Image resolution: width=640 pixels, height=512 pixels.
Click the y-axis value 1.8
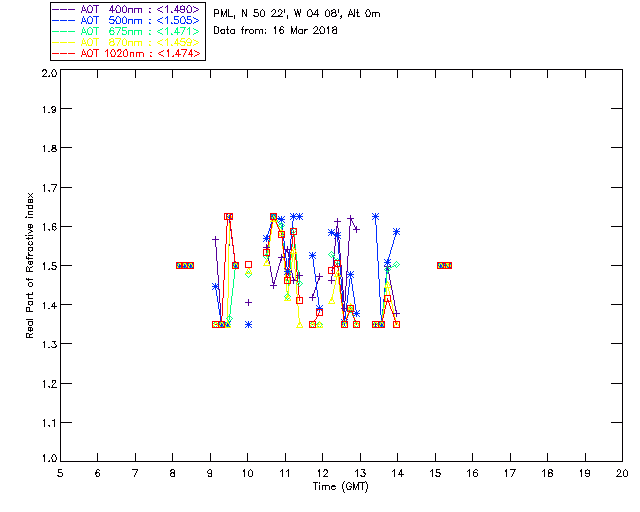click(49, 148)
